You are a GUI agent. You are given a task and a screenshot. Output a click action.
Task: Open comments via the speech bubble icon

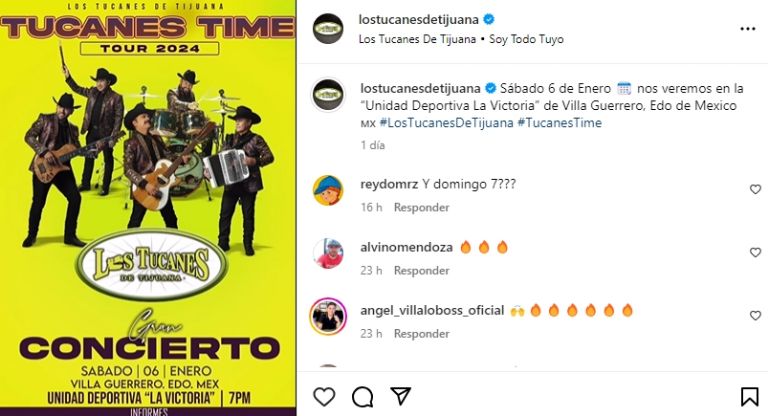(x=362, y=397)
